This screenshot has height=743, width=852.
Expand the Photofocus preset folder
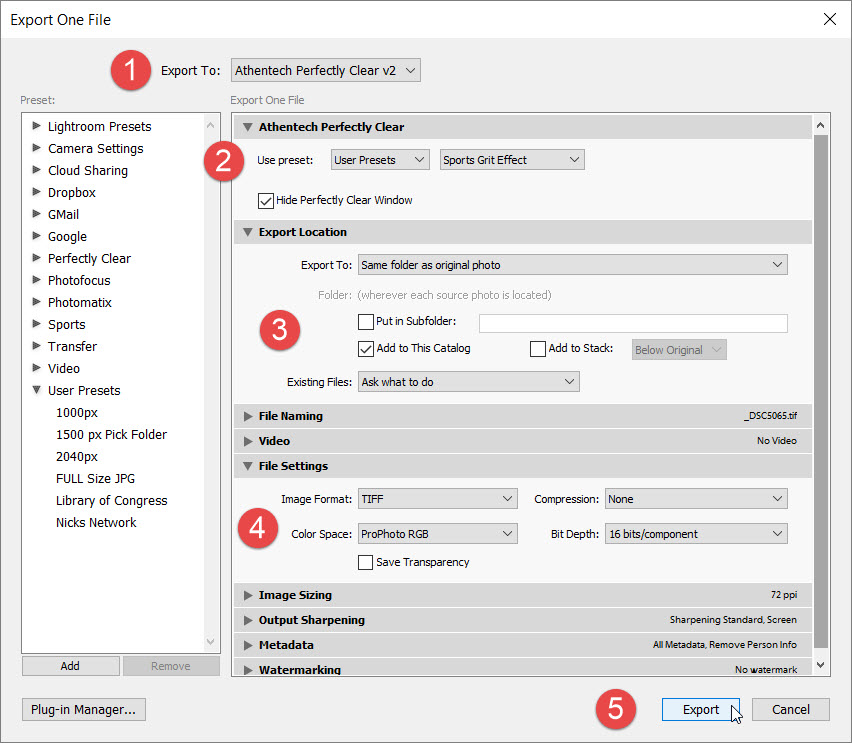[x=36, y=280]
